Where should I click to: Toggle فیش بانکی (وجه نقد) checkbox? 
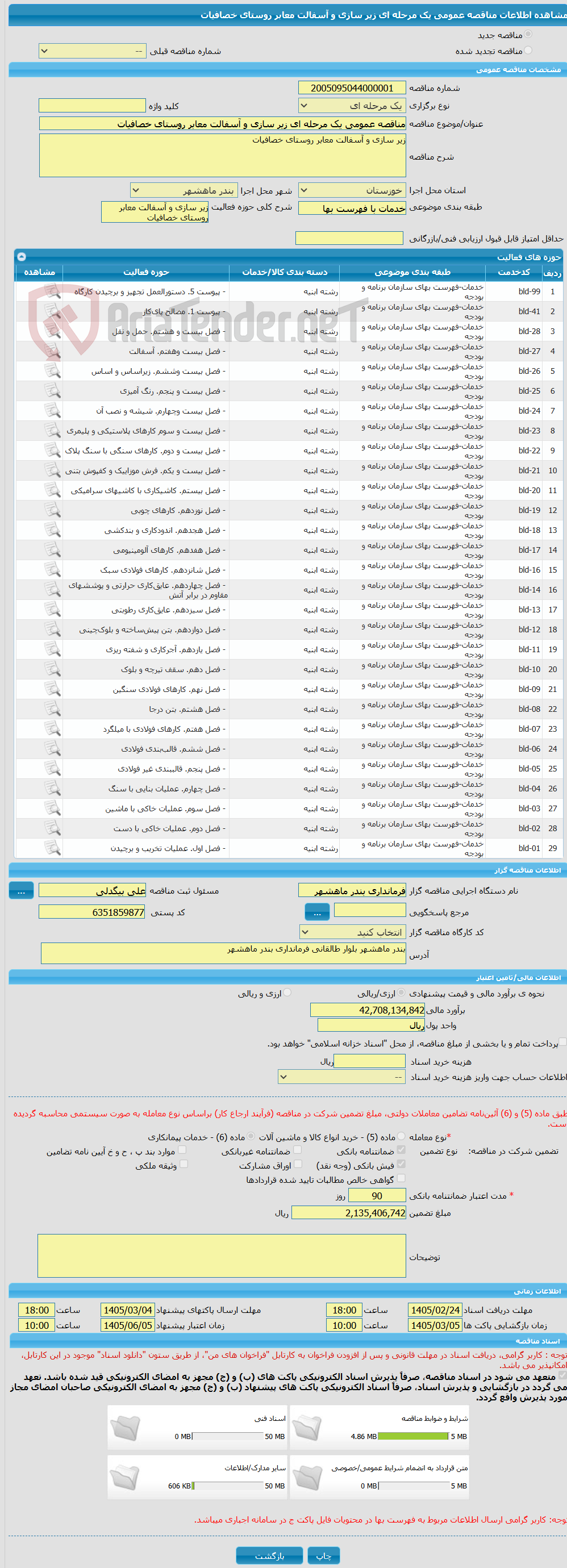[x=401, y=1164]
